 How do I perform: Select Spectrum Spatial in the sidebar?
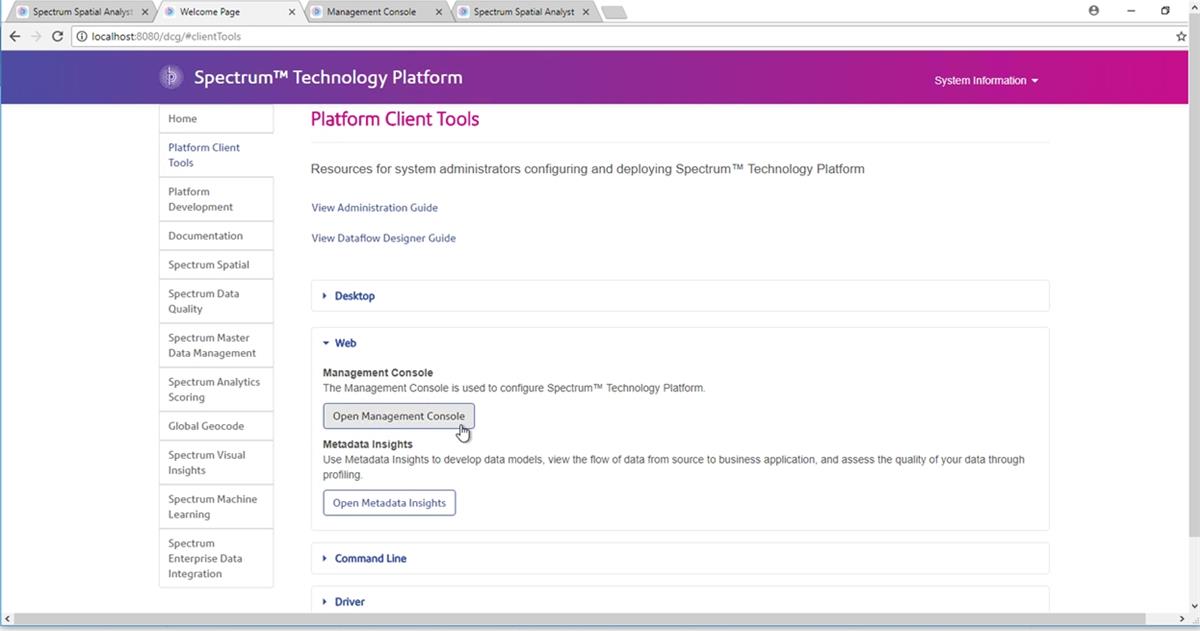[209, 265]
